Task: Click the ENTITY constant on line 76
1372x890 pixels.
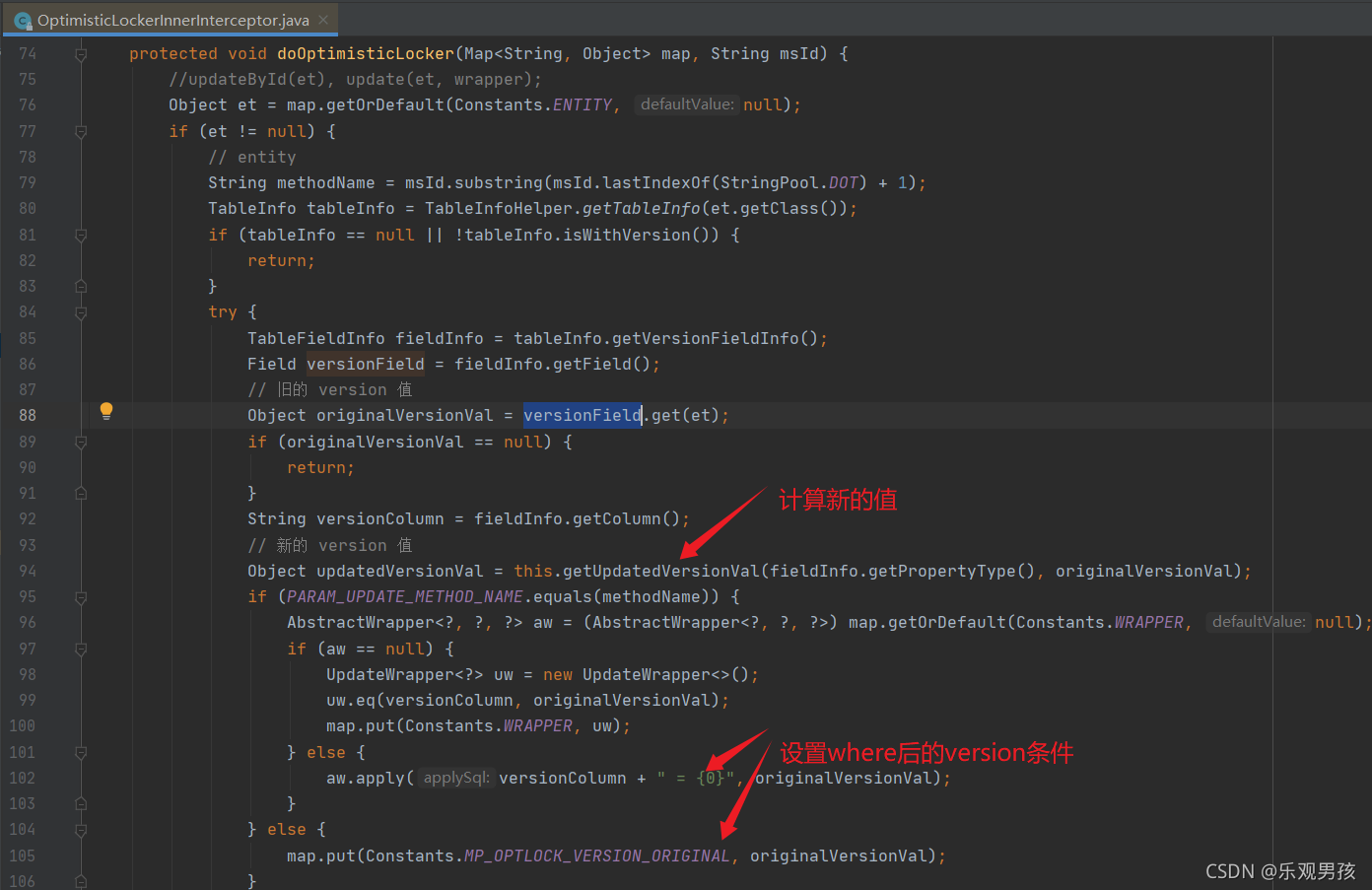Action: click(583, 105)
